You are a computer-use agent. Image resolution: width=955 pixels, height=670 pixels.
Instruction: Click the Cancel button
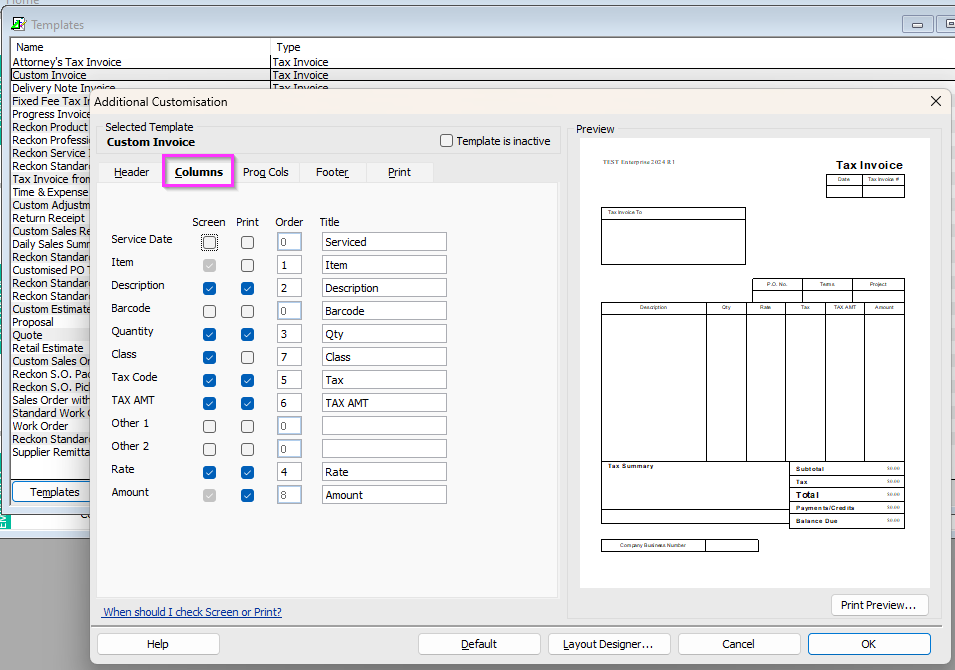[x=739, y=644]
